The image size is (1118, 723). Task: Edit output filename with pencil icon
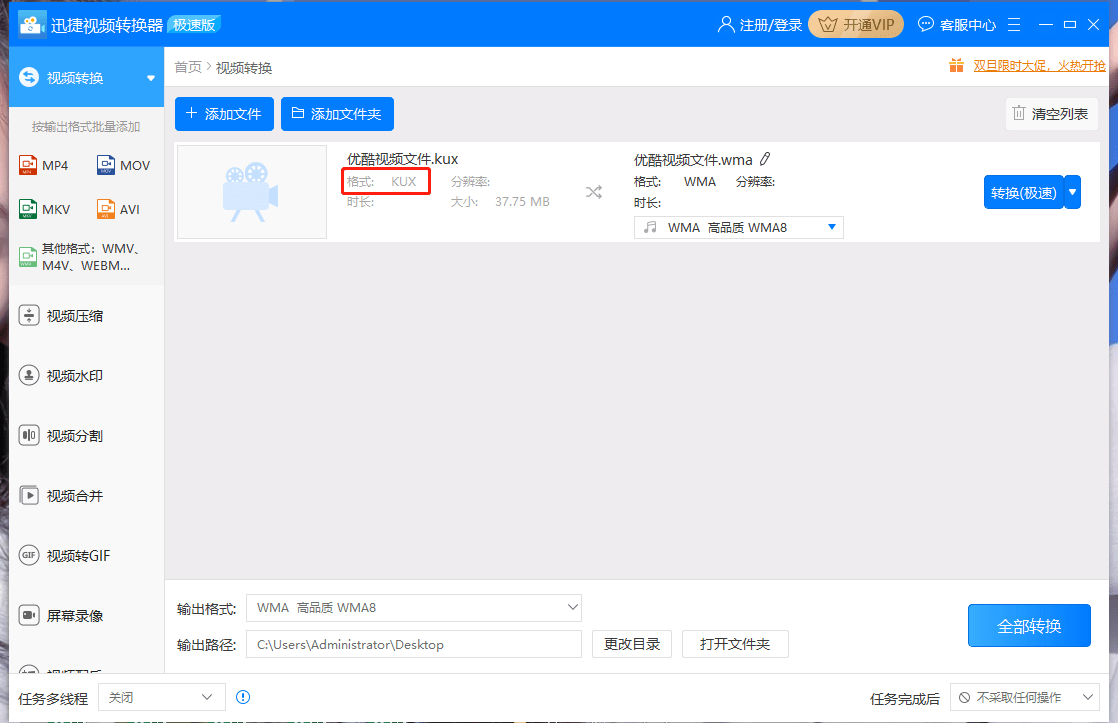pyautogui.click(x=765, y=159)
